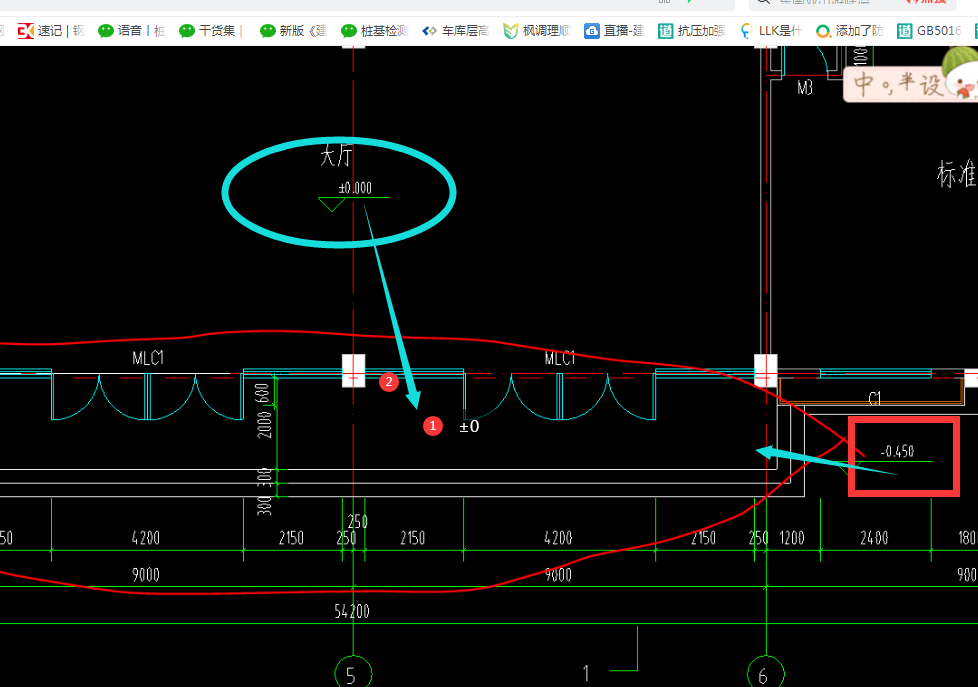978x687 pixels.
Task: Open the 桩基检测 bookmark
Action: tap(374, 31)
